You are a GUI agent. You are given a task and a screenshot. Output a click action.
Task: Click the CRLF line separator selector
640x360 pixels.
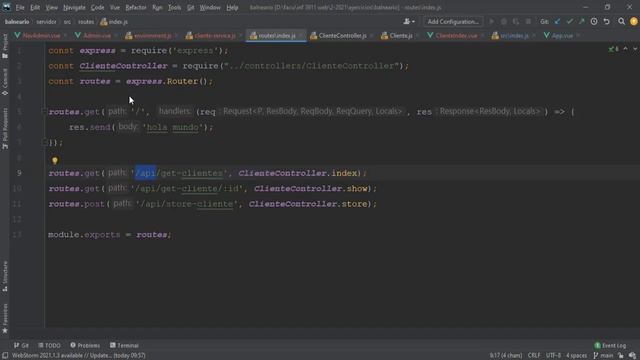coord(533,356)
